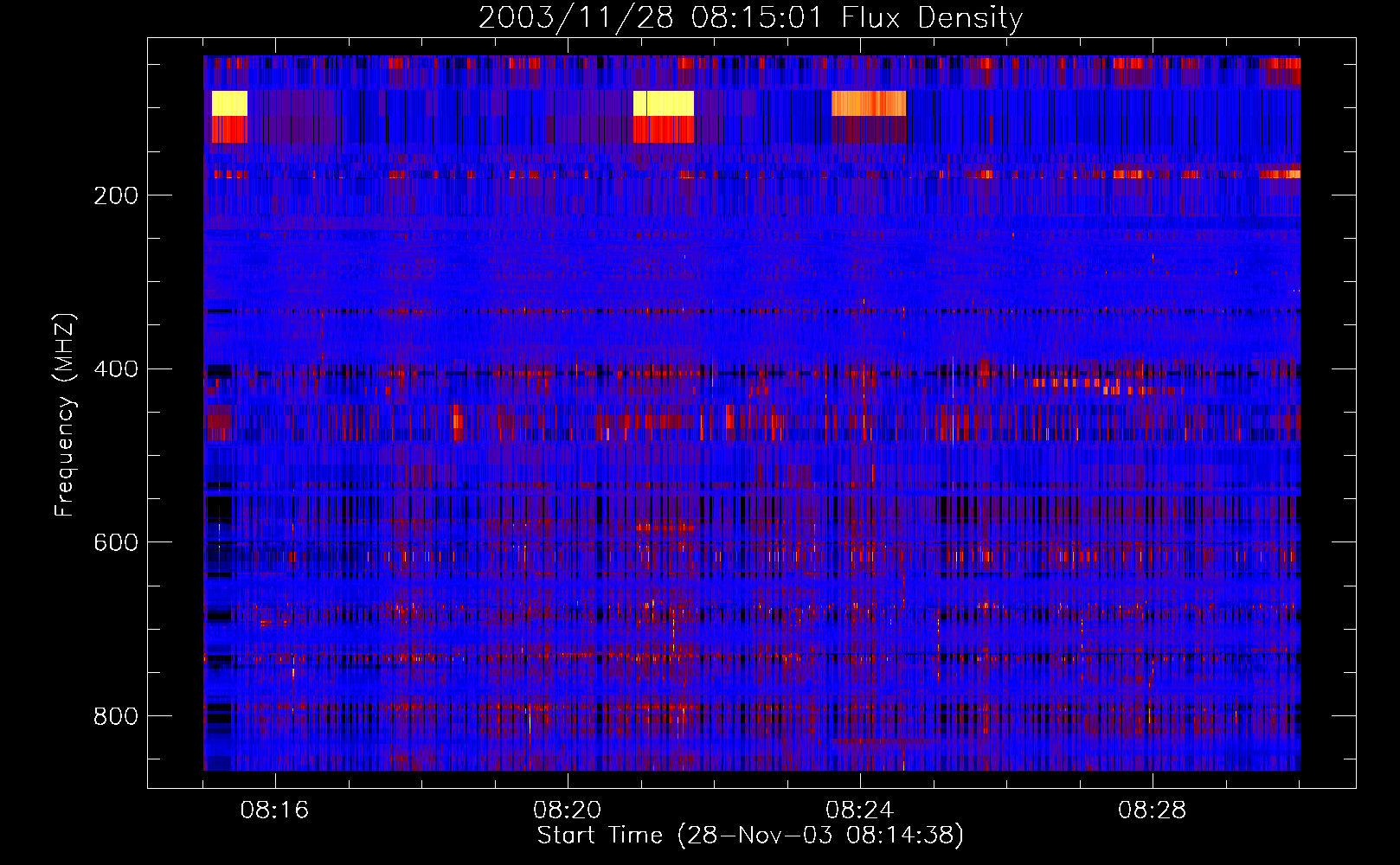This screenshot has width=1400, height=865.
Task: Click the 400 frequency tick label
Action: 116,369
